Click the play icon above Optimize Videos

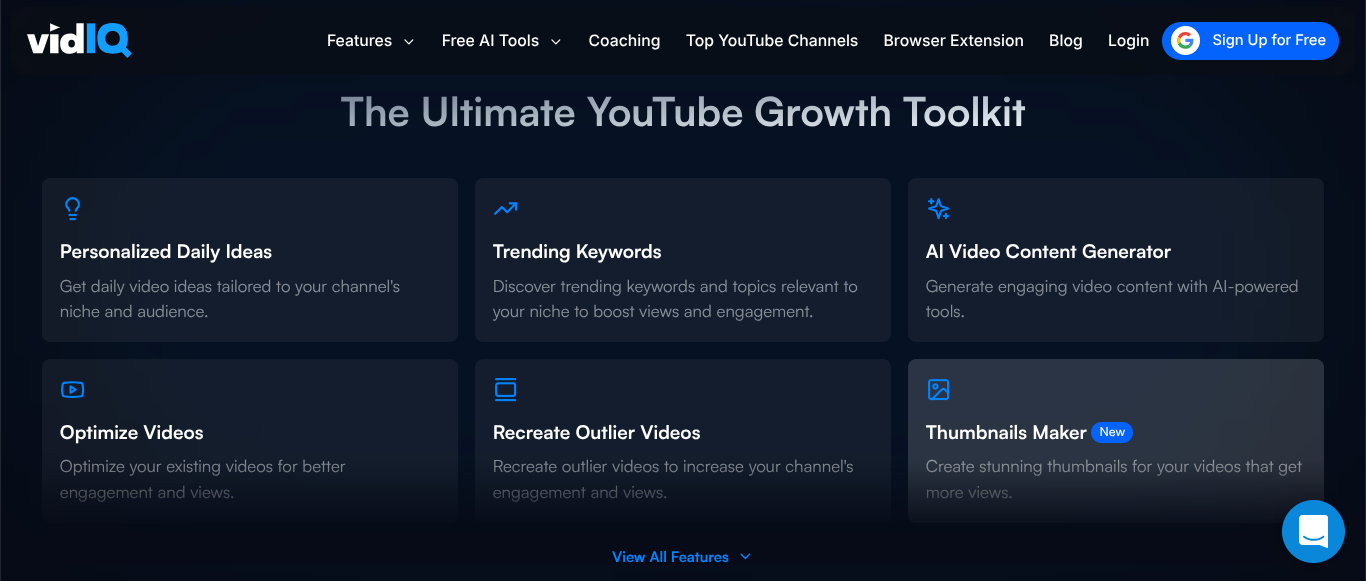point(72,389)
